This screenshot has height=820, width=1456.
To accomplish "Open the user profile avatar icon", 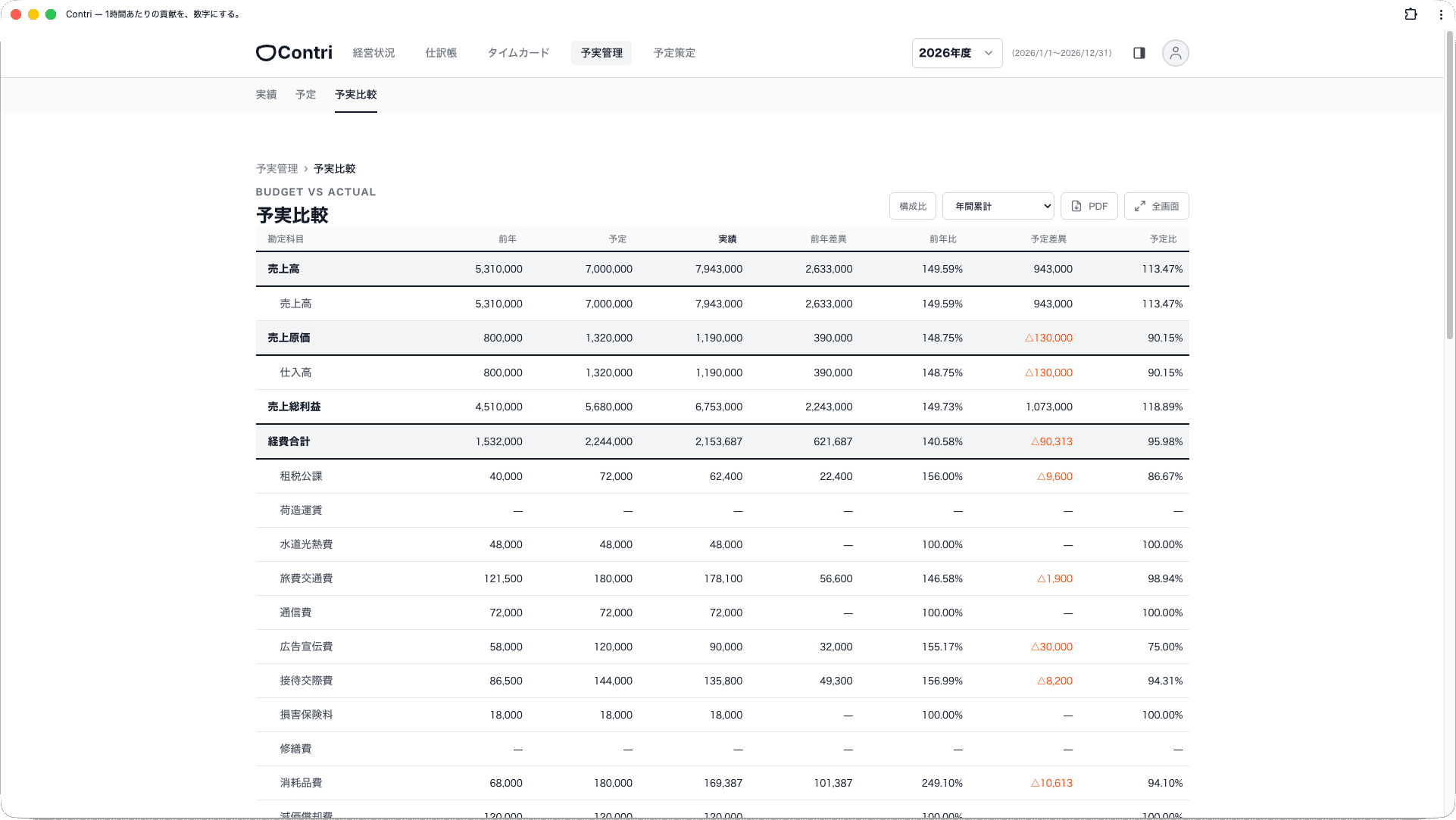I will coord(1175,53).
